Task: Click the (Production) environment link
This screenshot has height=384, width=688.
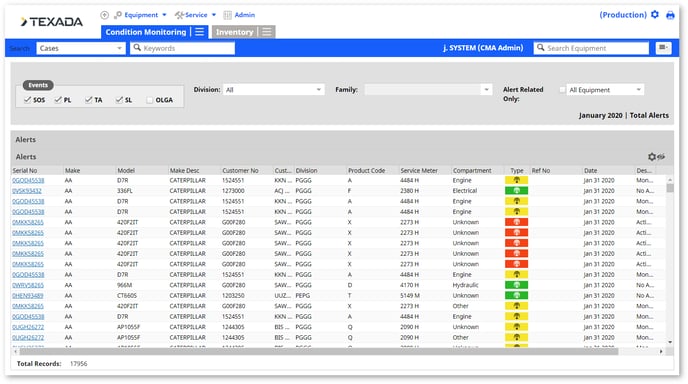Action: click(x=623, y=15)
